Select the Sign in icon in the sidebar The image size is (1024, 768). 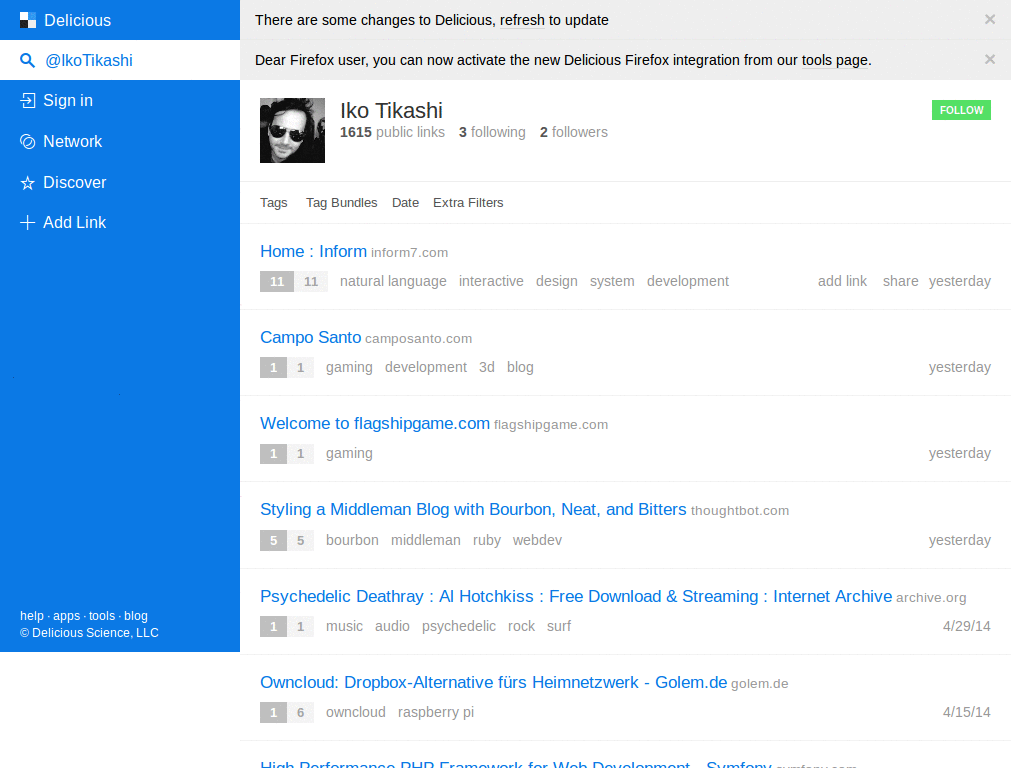click(26, 100)
